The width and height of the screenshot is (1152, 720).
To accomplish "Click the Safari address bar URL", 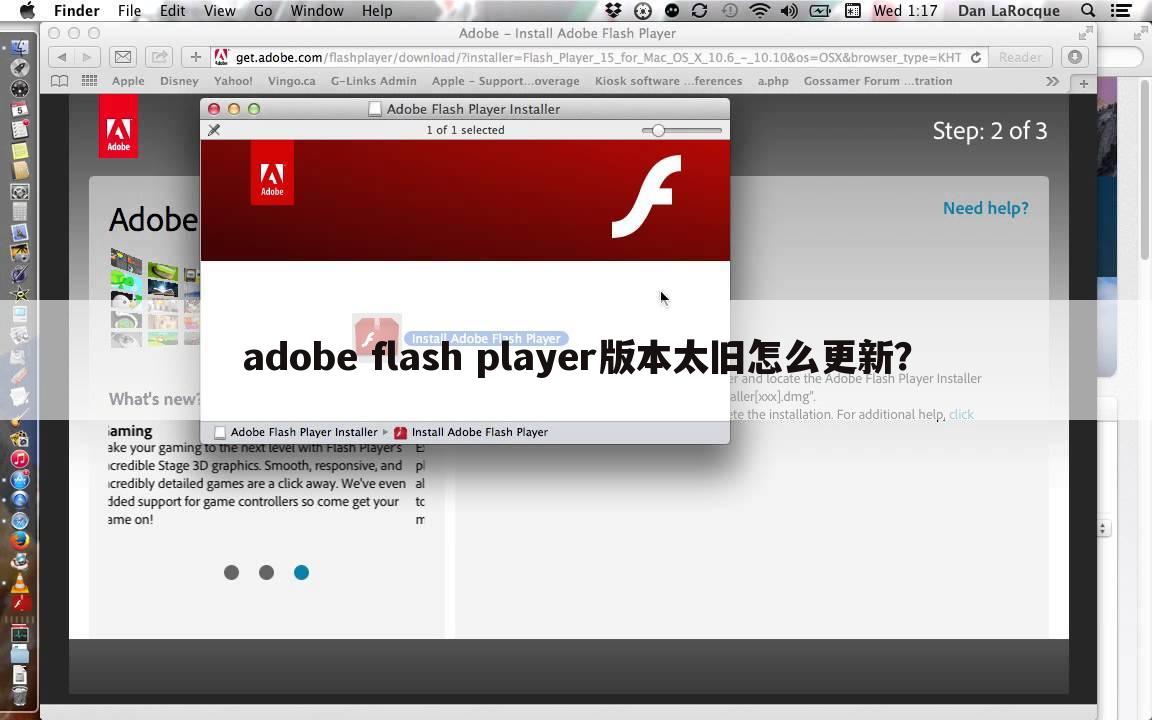I will point(598,57).
